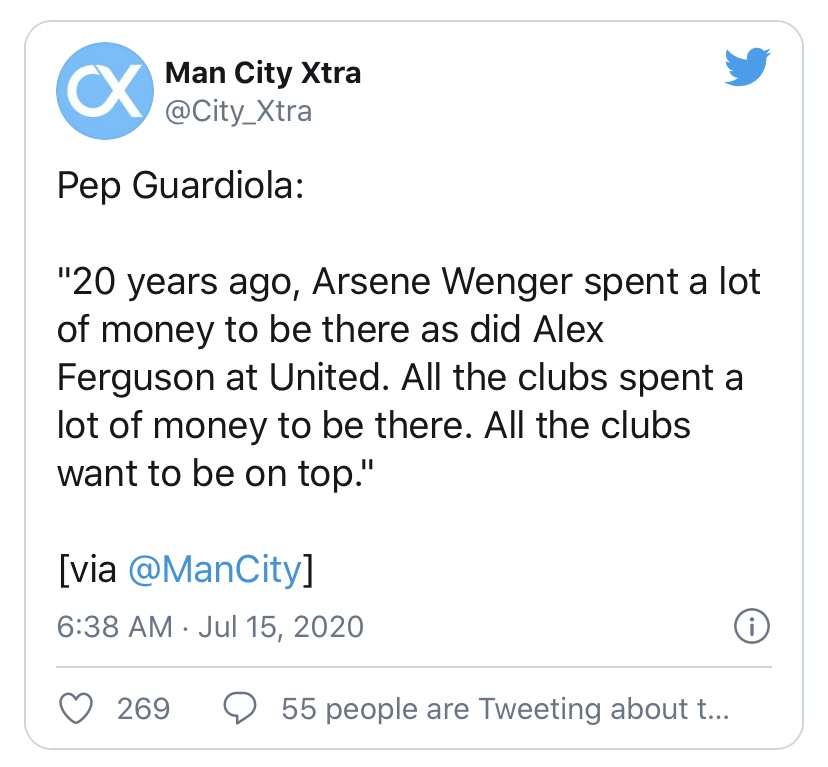
Task: Click the @City_Xtra handle
Action: (238, 110)
